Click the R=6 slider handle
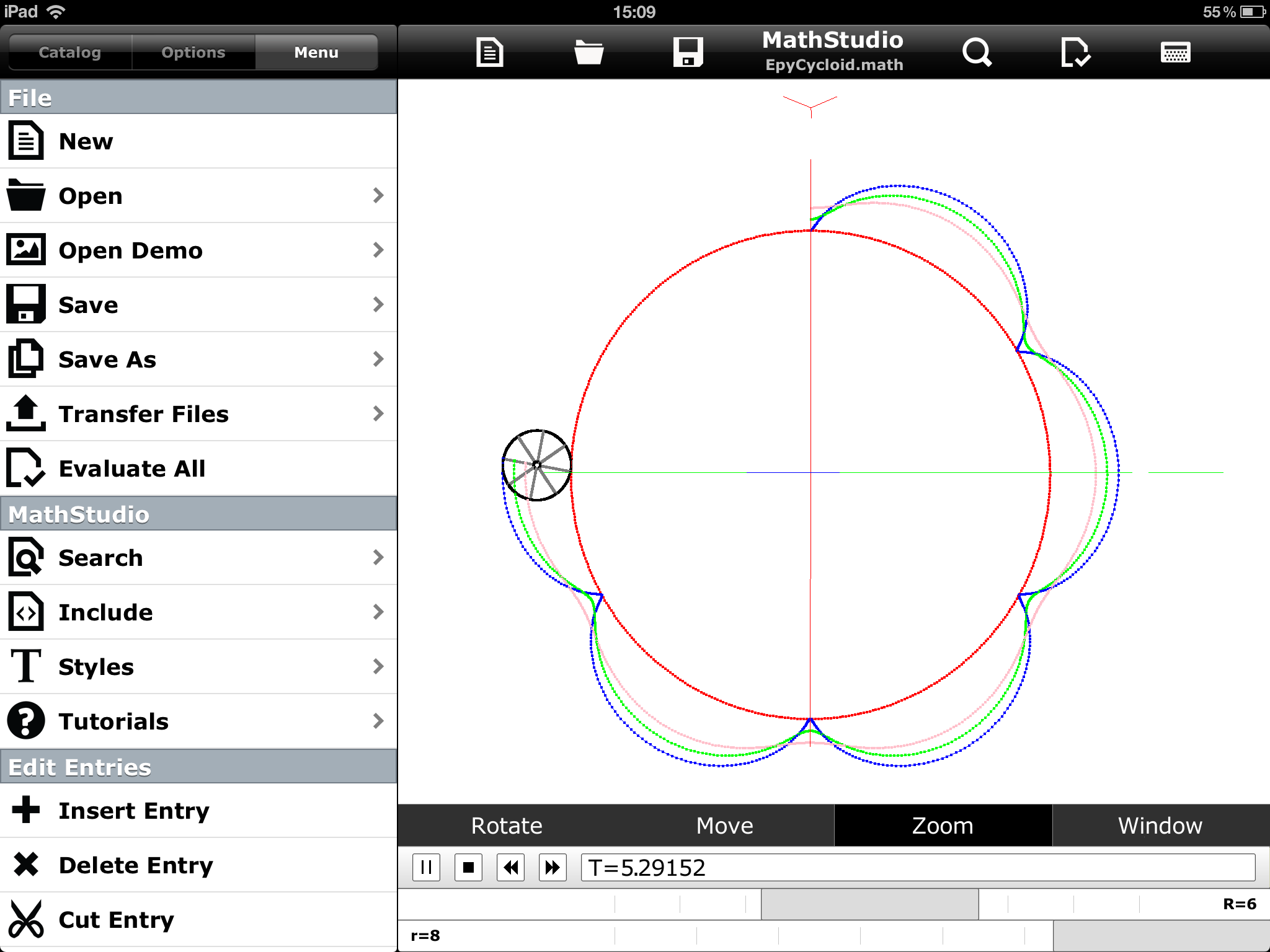Screen dimensions: 1270x952 pyautogui.click(x=869, y=904)
